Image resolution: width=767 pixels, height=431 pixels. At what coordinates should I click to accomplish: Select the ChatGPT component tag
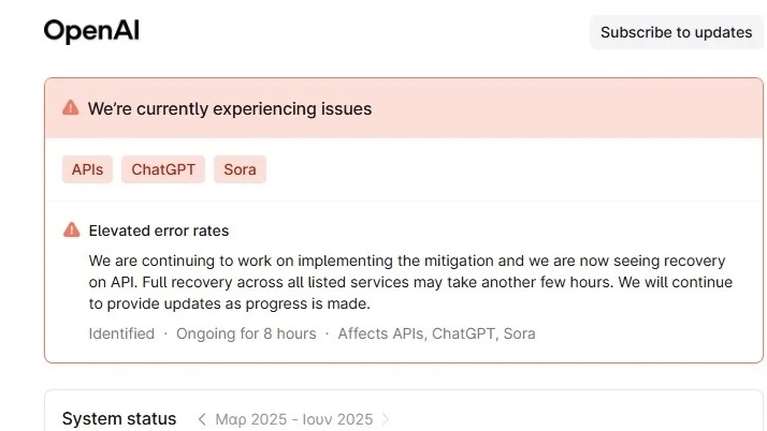click(x=163, y=169)
